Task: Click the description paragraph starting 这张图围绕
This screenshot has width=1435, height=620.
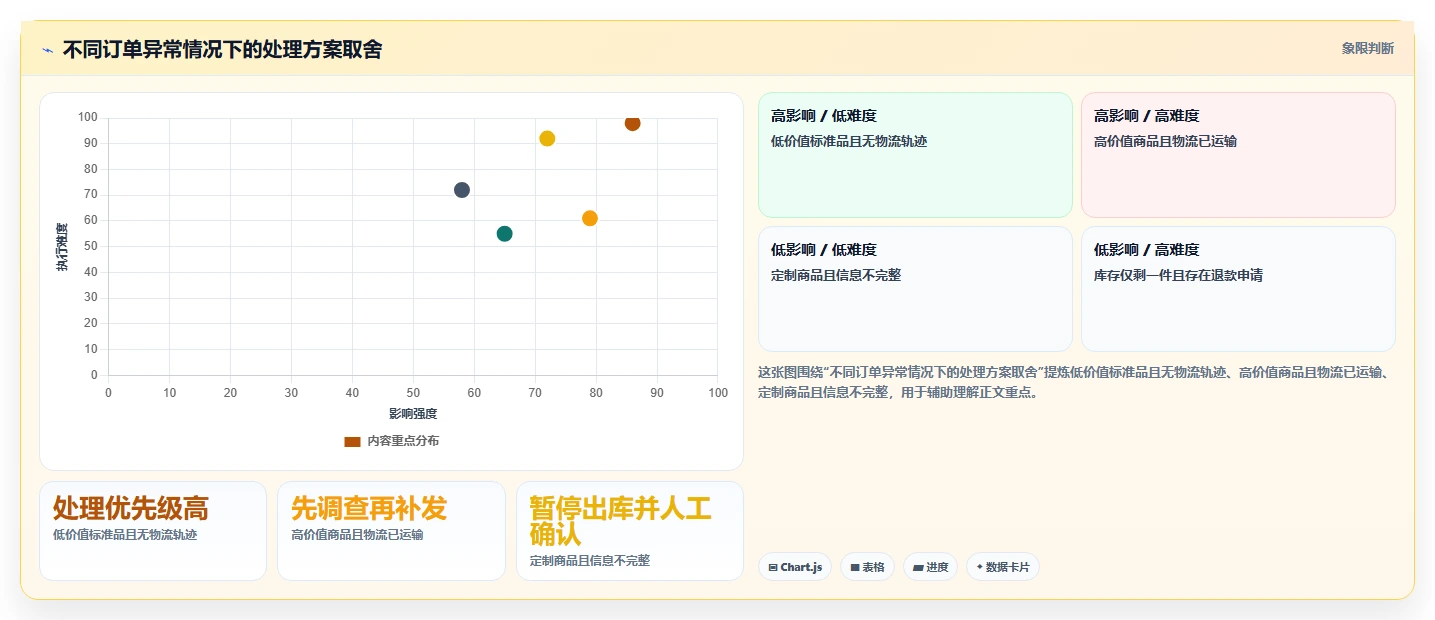Action: coord(1074,382)
